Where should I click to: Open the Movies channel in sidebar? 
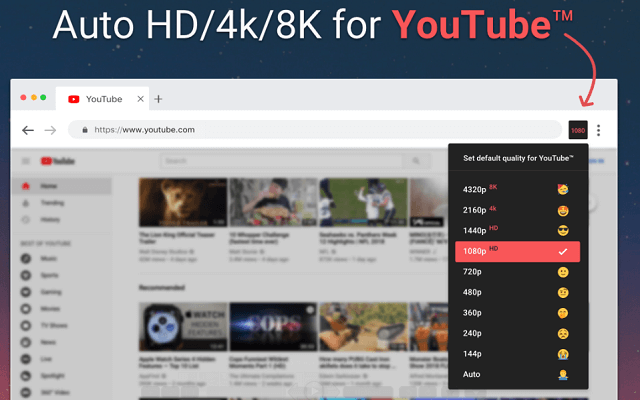62,309
